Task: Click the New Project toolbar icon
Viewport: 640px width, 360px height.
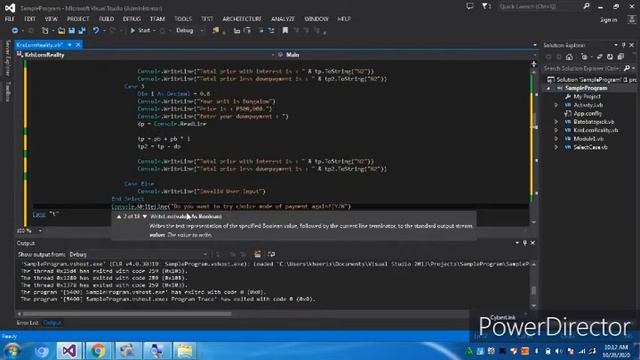Action: (x=45, y=31)
